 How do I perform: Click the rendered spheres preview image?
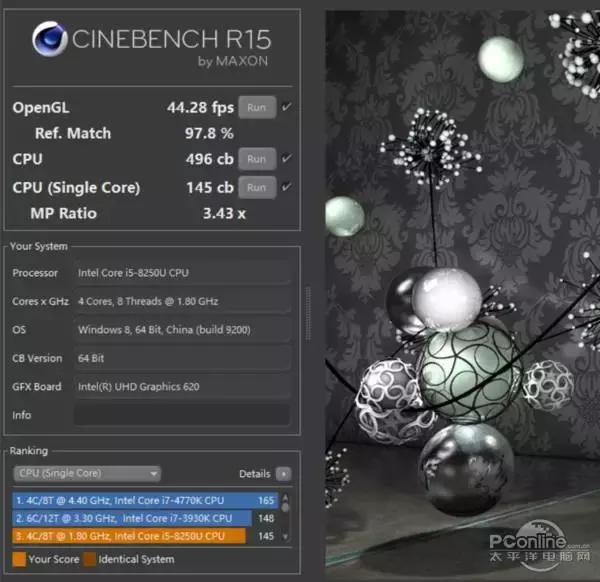pyautogui.click(x=463, y=294)
